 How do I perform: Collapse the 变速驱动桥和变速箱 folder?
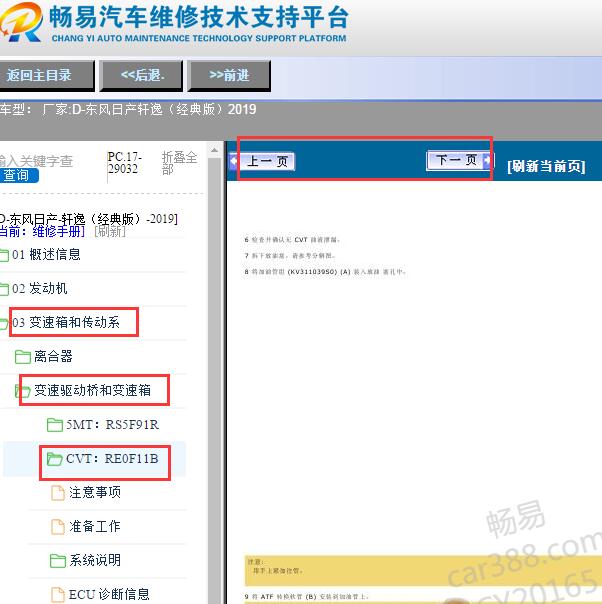(92, 390)
